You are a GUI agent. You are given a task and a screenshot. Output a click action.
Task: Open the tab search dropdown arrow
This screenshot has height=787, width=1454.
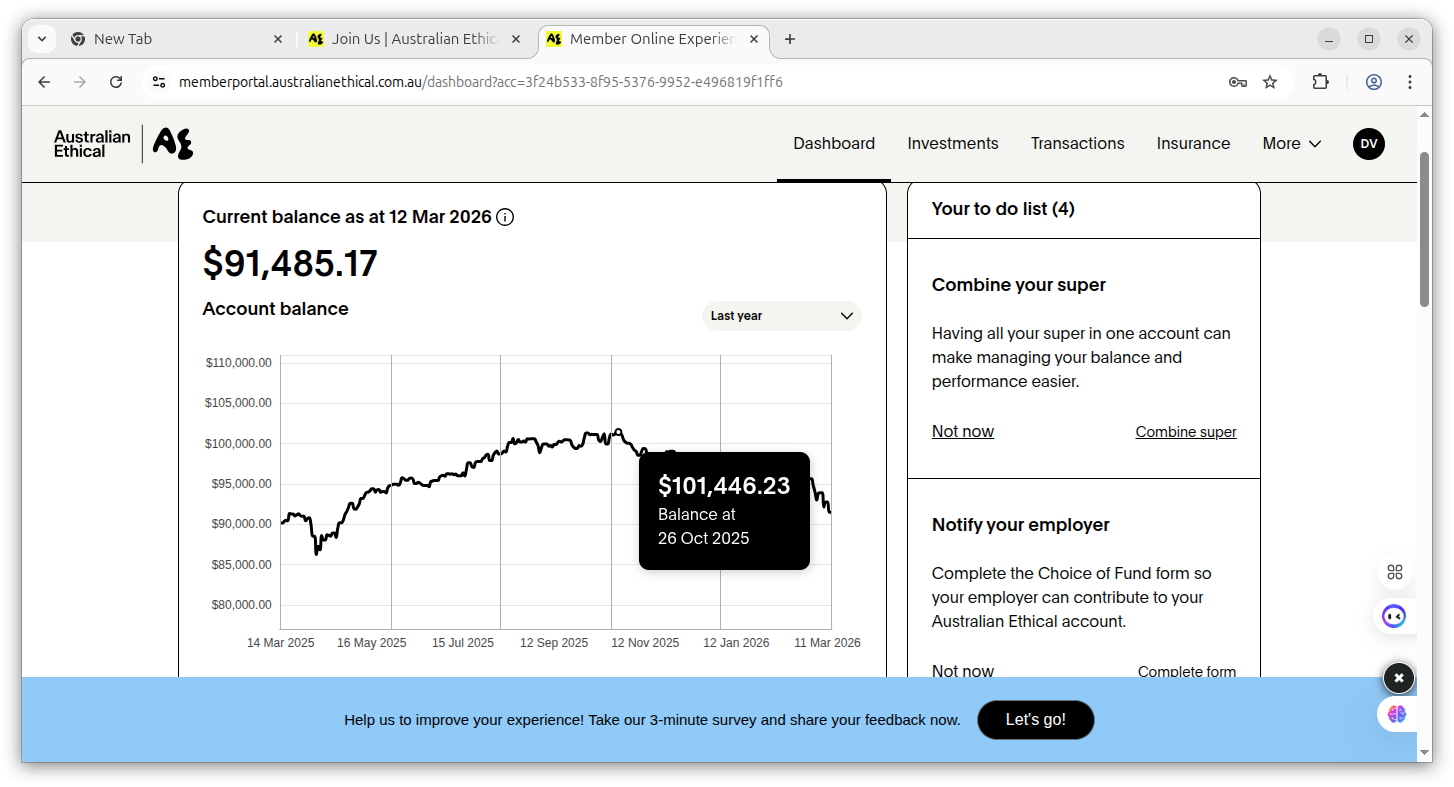(x=42, y=39)
